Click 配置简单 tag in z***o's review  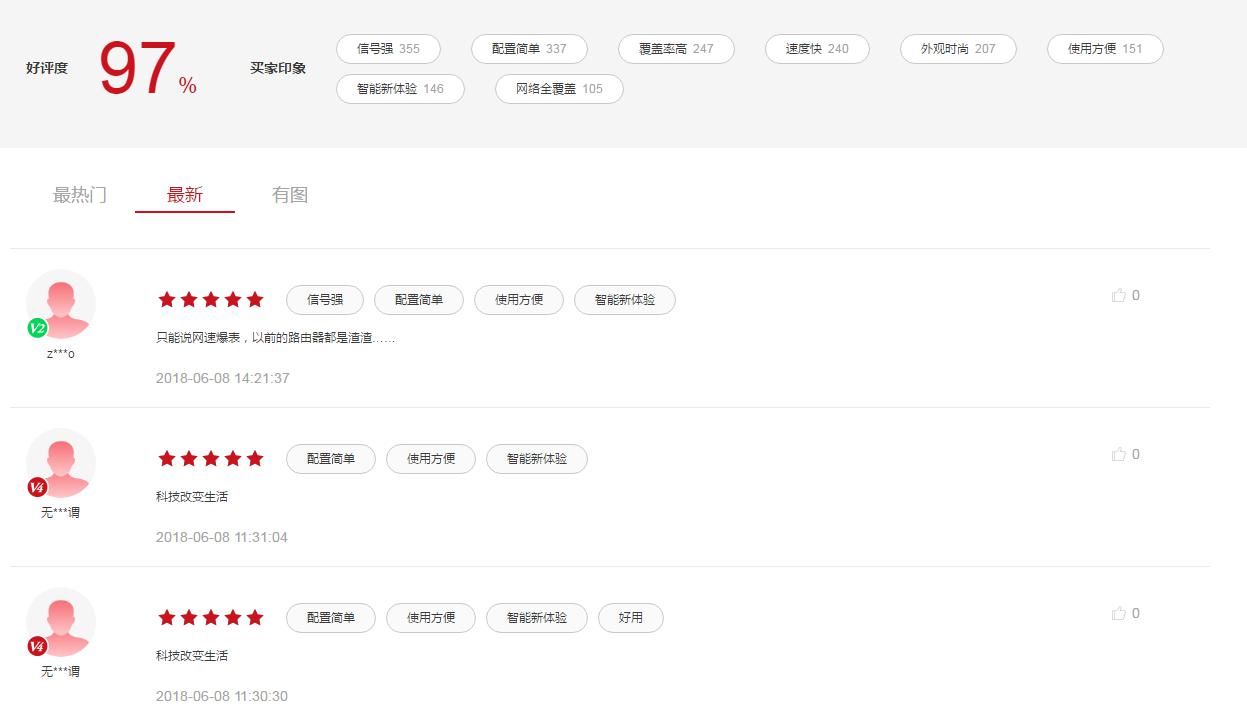pyautogui.click(x=419, y=300)
